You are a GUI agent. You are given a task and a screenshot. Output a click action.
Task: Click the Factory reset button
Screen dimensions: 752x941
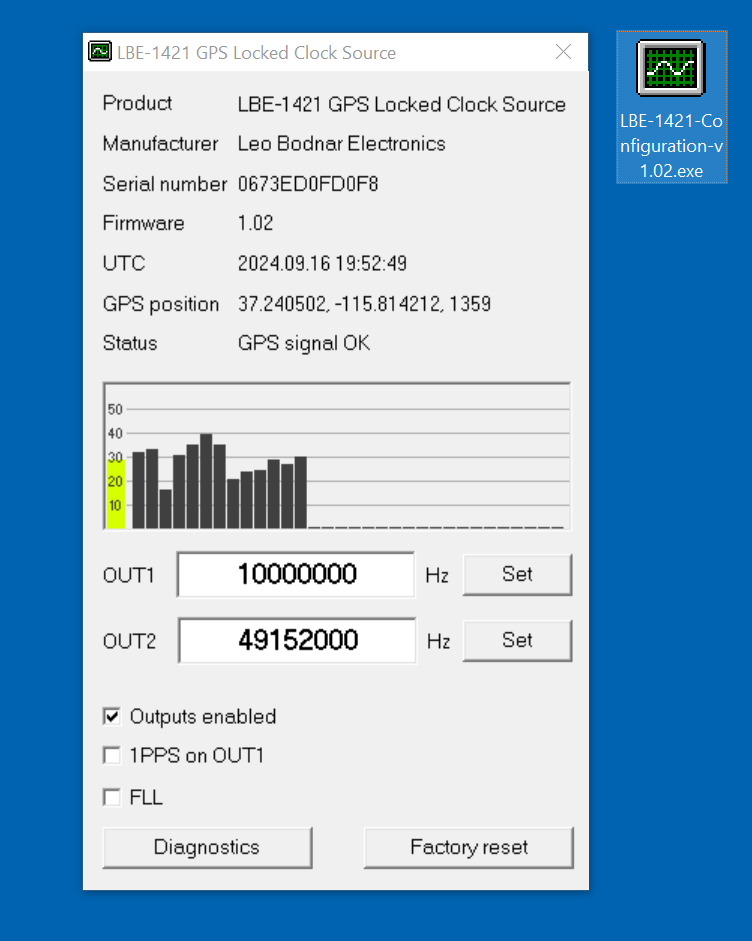[x=469, y=847]
